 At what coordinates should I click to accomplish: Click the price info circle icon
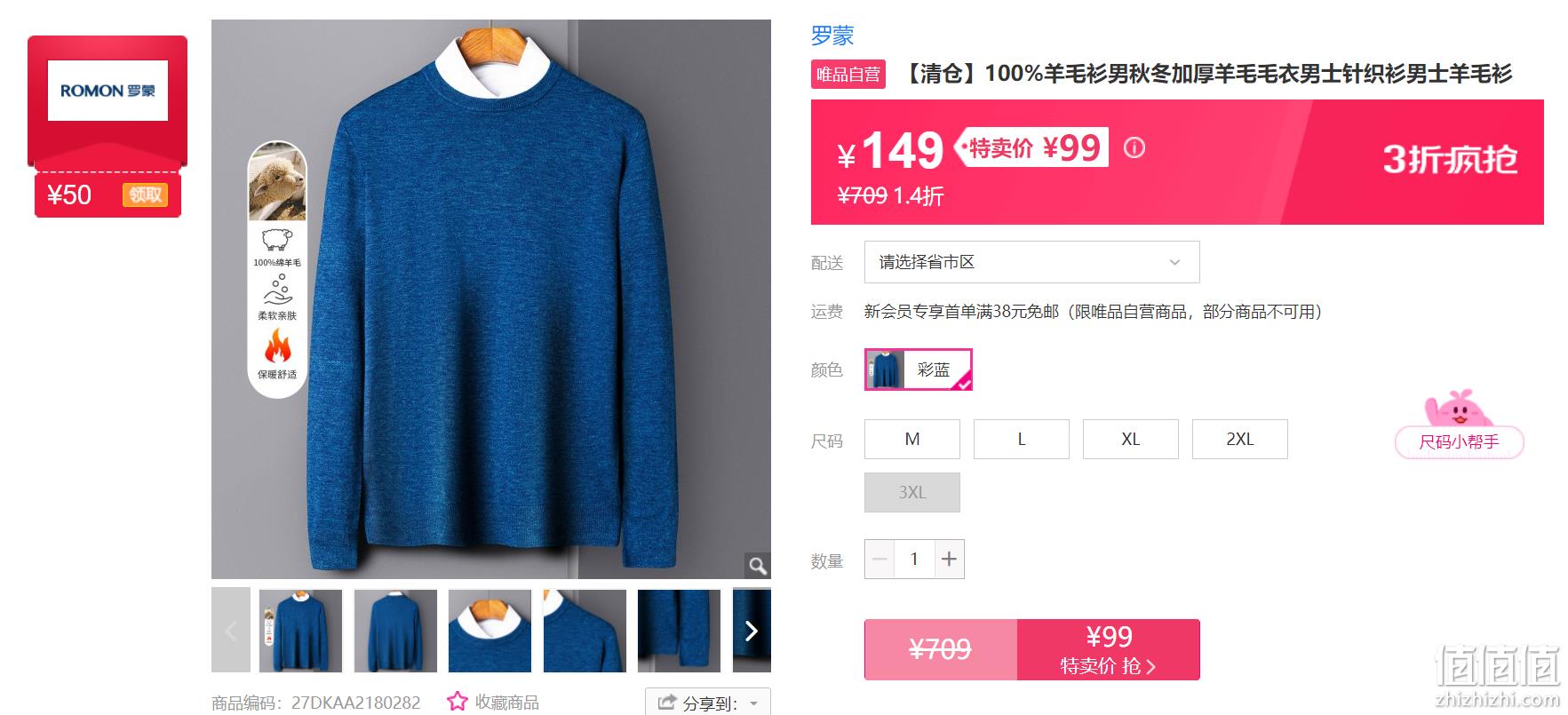1134,147
